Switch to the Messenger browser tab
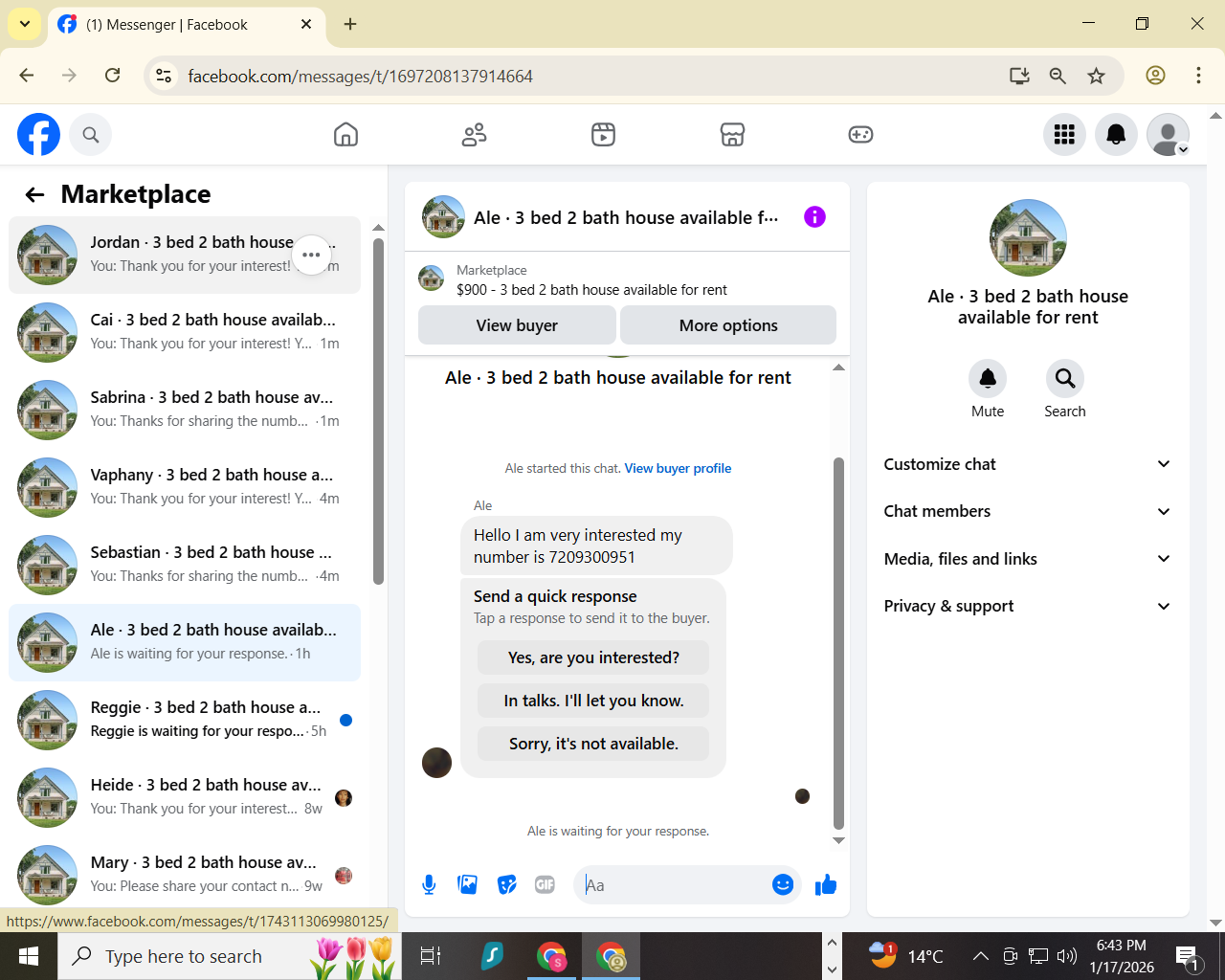This screenshot has width=1225, height=980. click(187, 25)
